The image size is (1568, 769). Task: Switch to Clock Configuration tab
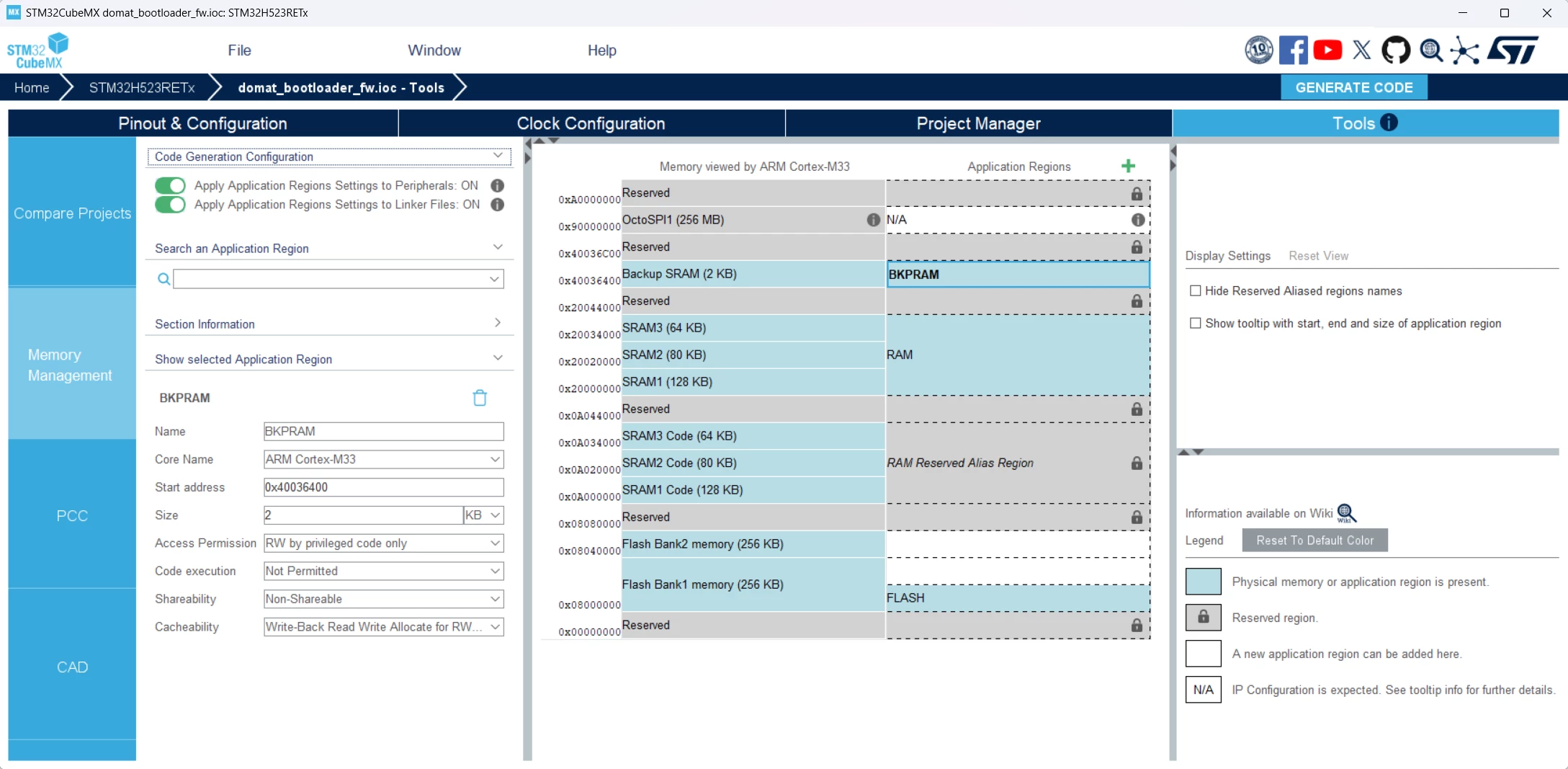pos(591,123)
